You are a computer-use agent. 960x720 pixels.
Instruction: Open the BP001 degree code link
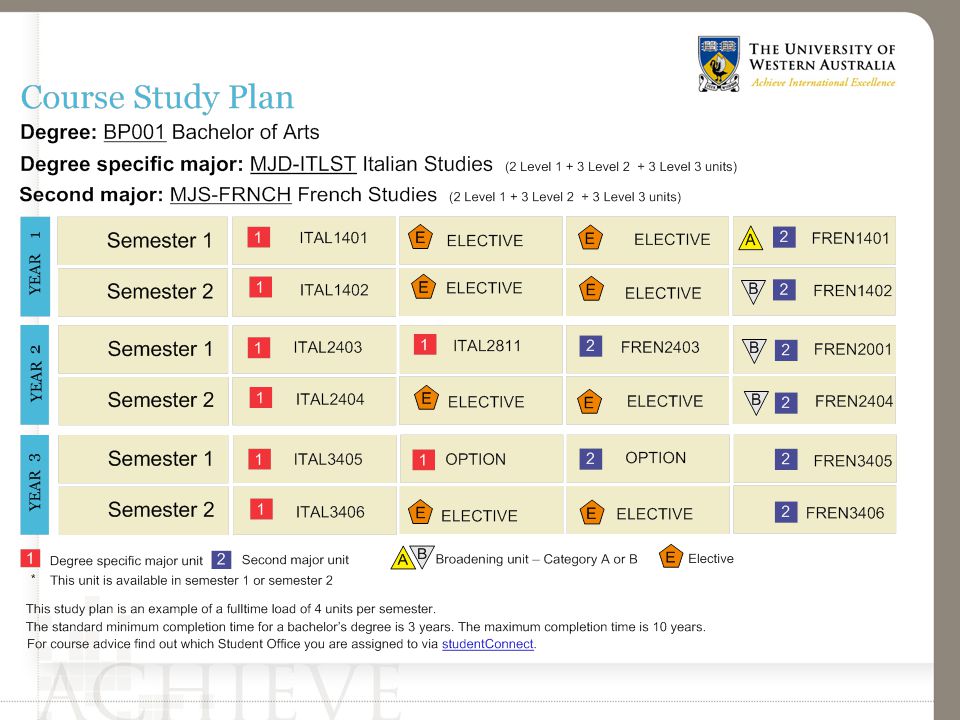135,132
